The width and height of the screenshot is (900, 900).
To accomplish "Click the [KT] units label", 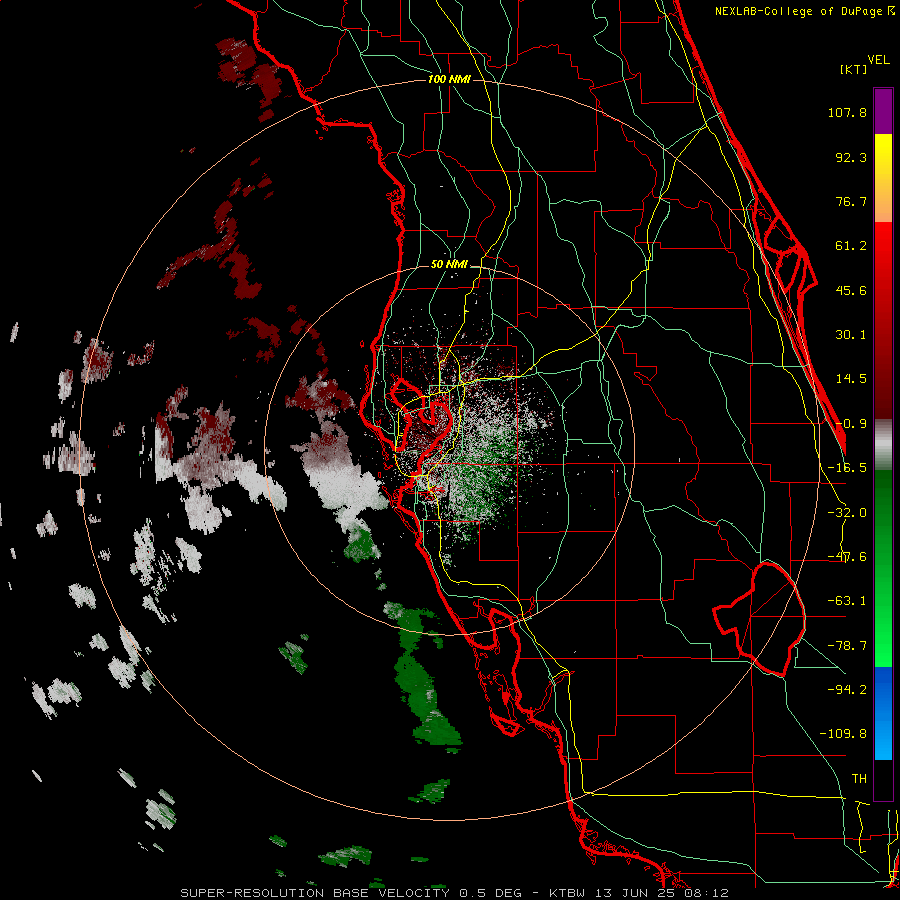I will 853,69.
